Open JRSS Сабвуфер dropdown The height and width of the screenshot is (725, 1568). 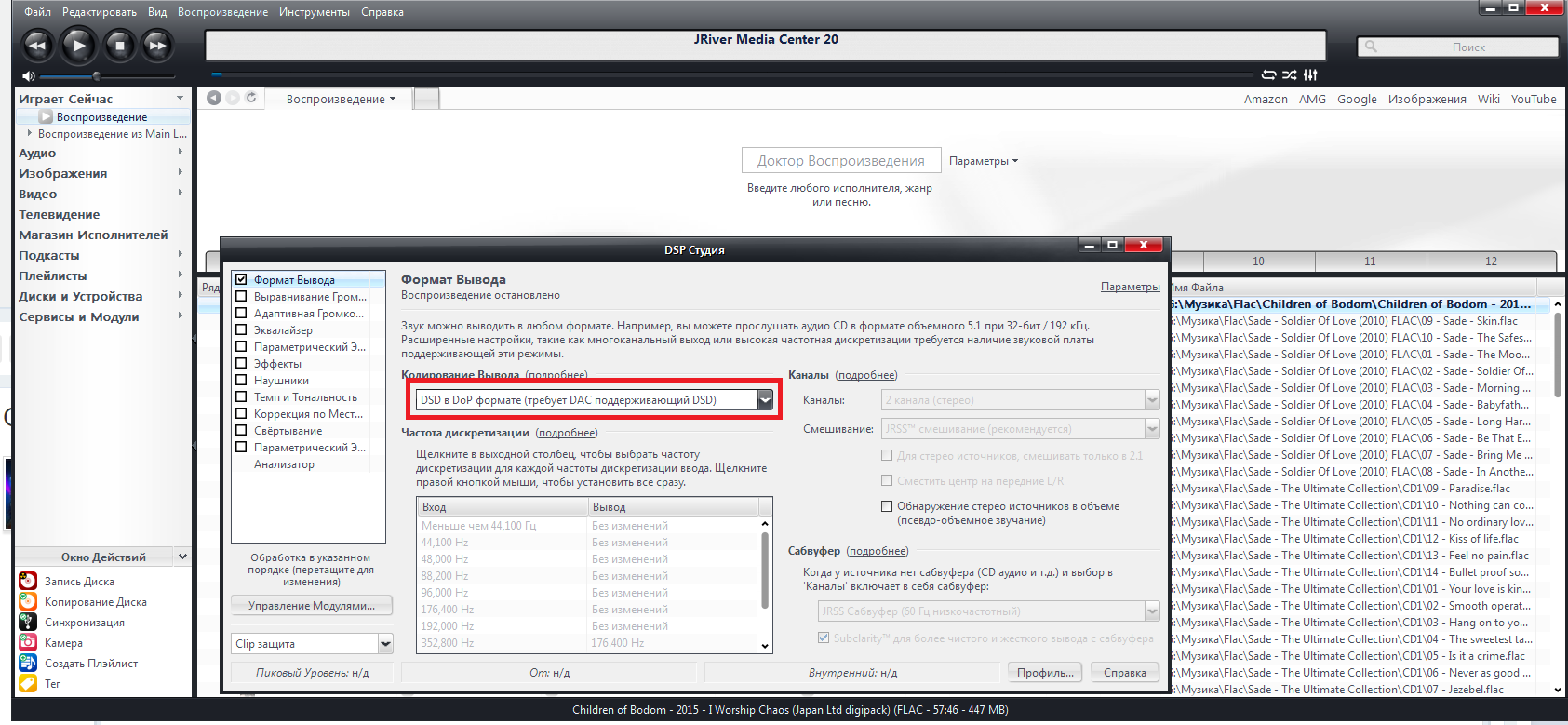pos(1152,611)
